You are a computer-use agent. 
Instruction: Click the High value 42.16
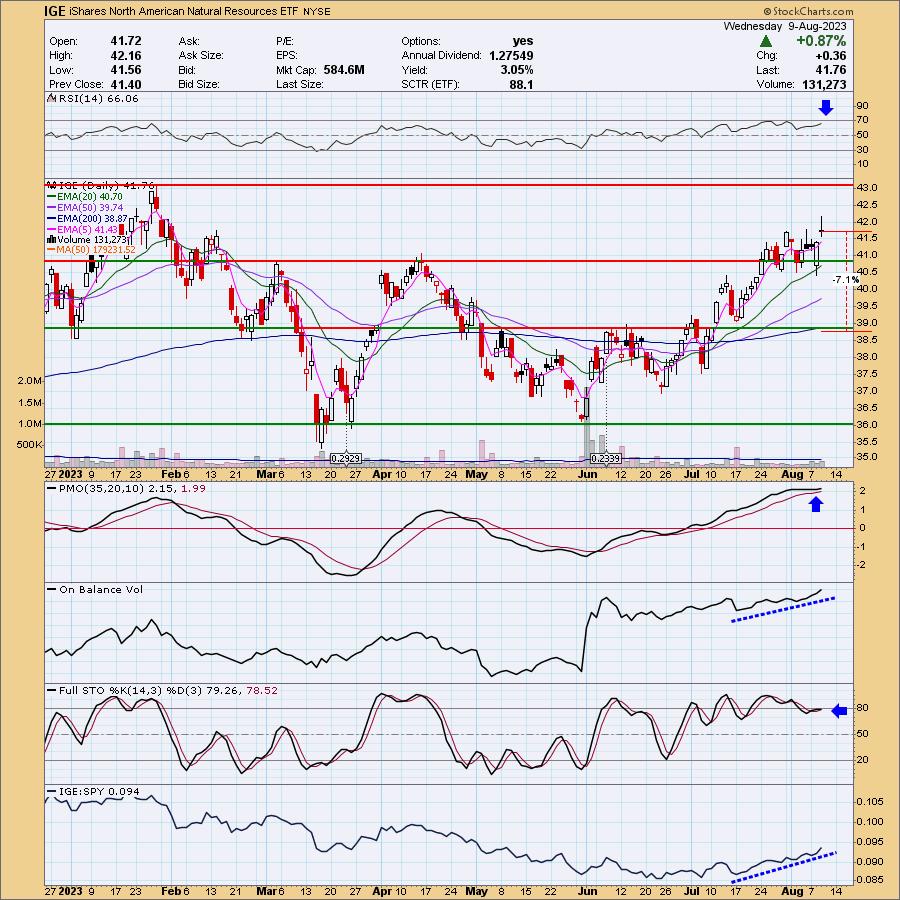click(x=126, y=56)
